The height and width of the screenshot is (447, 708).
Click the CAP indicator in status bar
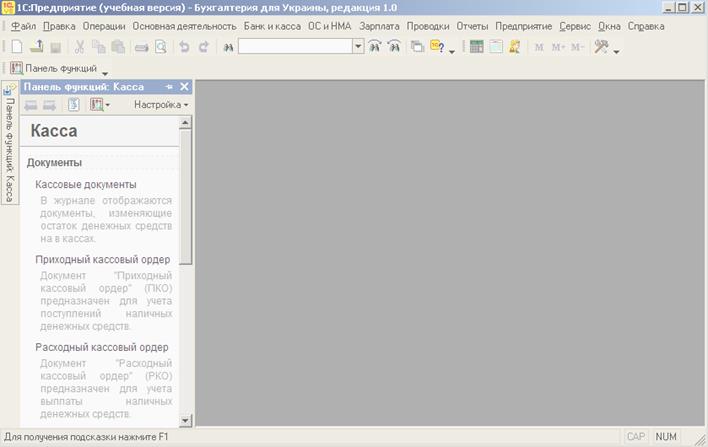tap(636, 437)
